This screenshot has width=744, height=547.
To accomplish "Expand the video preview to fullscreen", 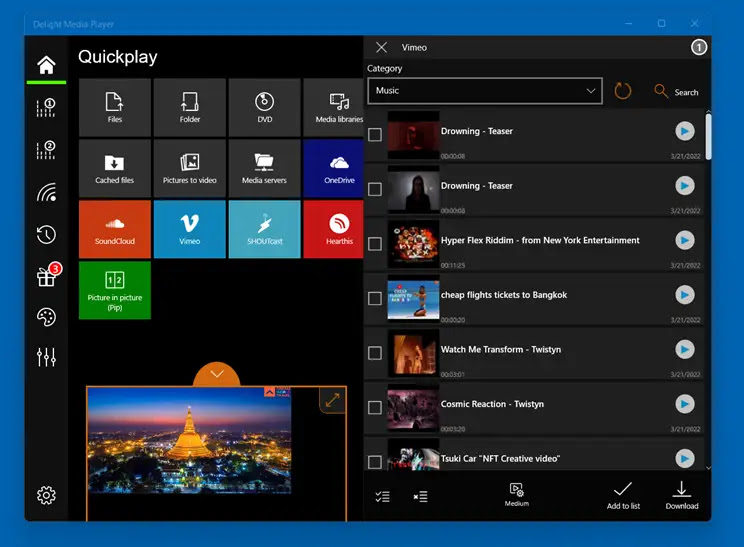I will [332, 400].
